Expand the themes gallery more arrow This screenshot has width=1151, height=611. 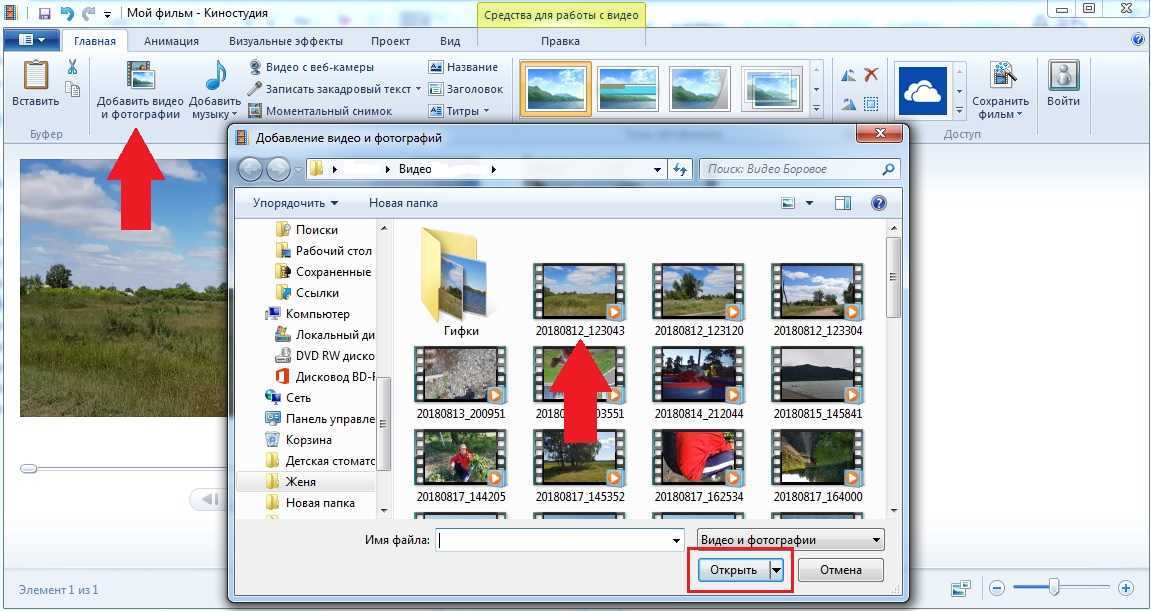tap(816, 109)
